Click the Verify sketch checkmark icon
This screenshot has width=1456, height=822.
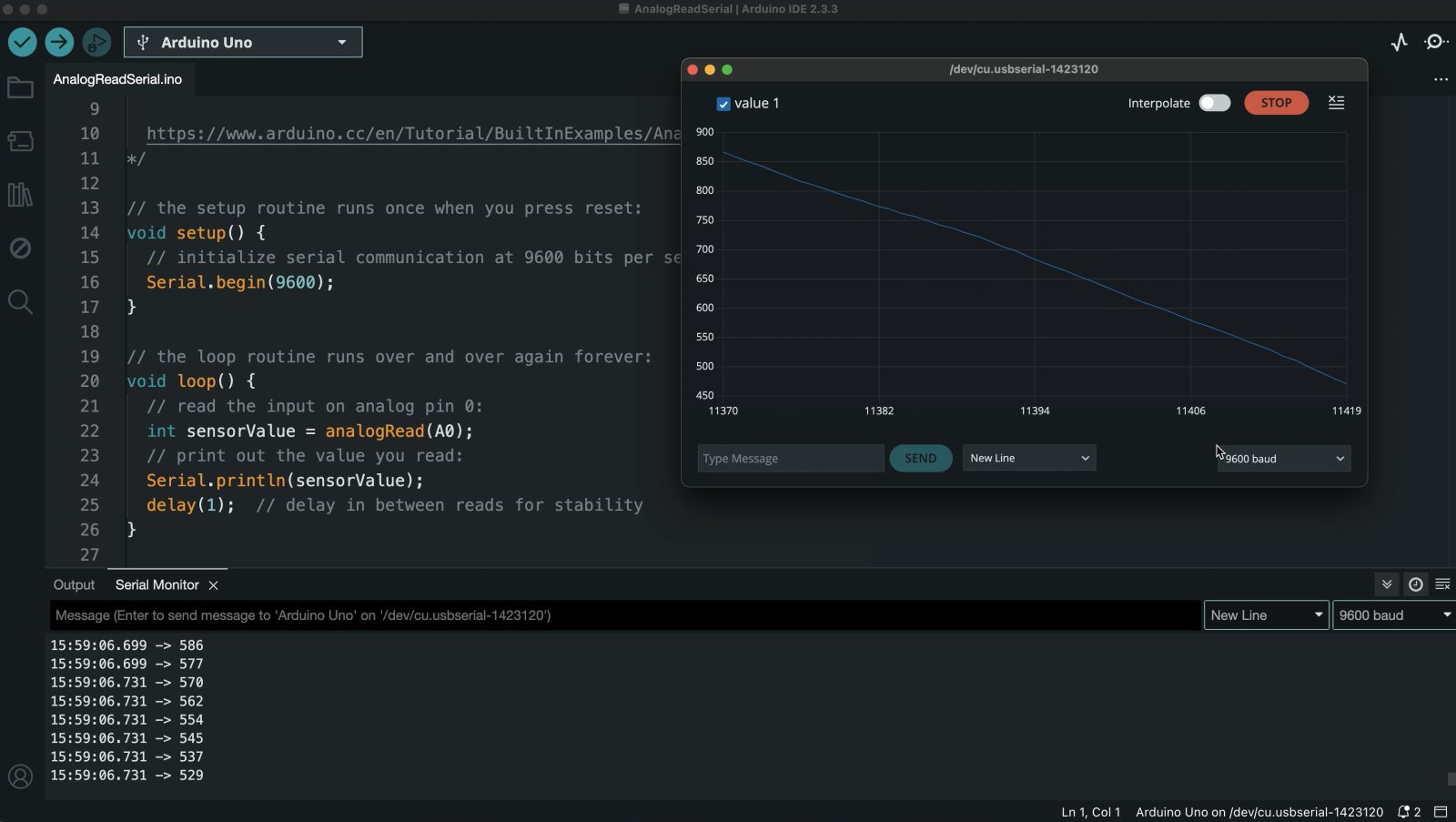coord(23,42)
